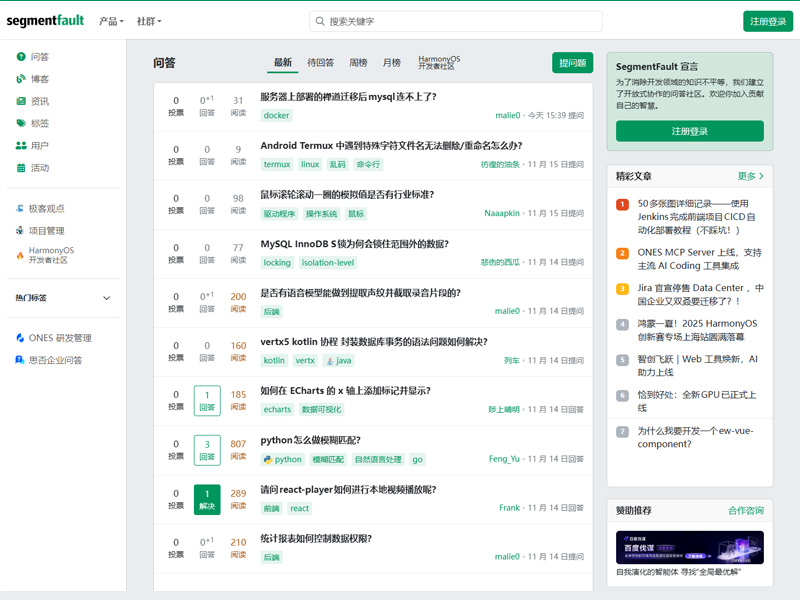Click the 活动 calendar icon in sidebar
This screenshot has height=600, width=800.
click(x=21, y=167)
